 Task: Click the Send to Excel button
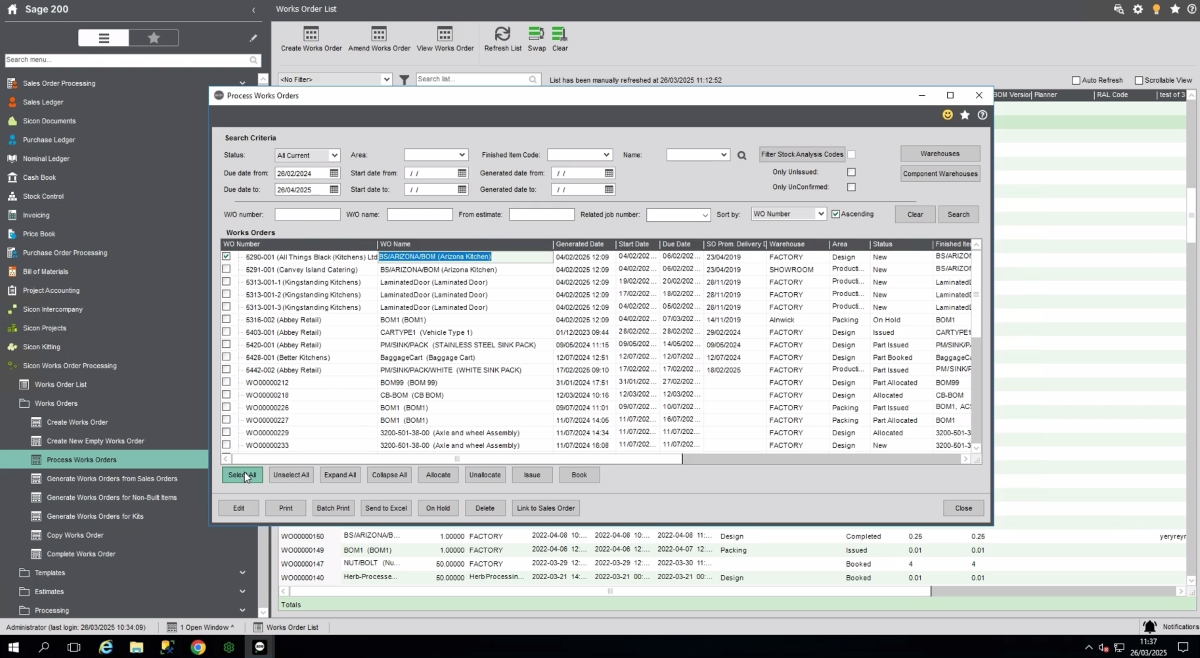(x=385, y=508)
